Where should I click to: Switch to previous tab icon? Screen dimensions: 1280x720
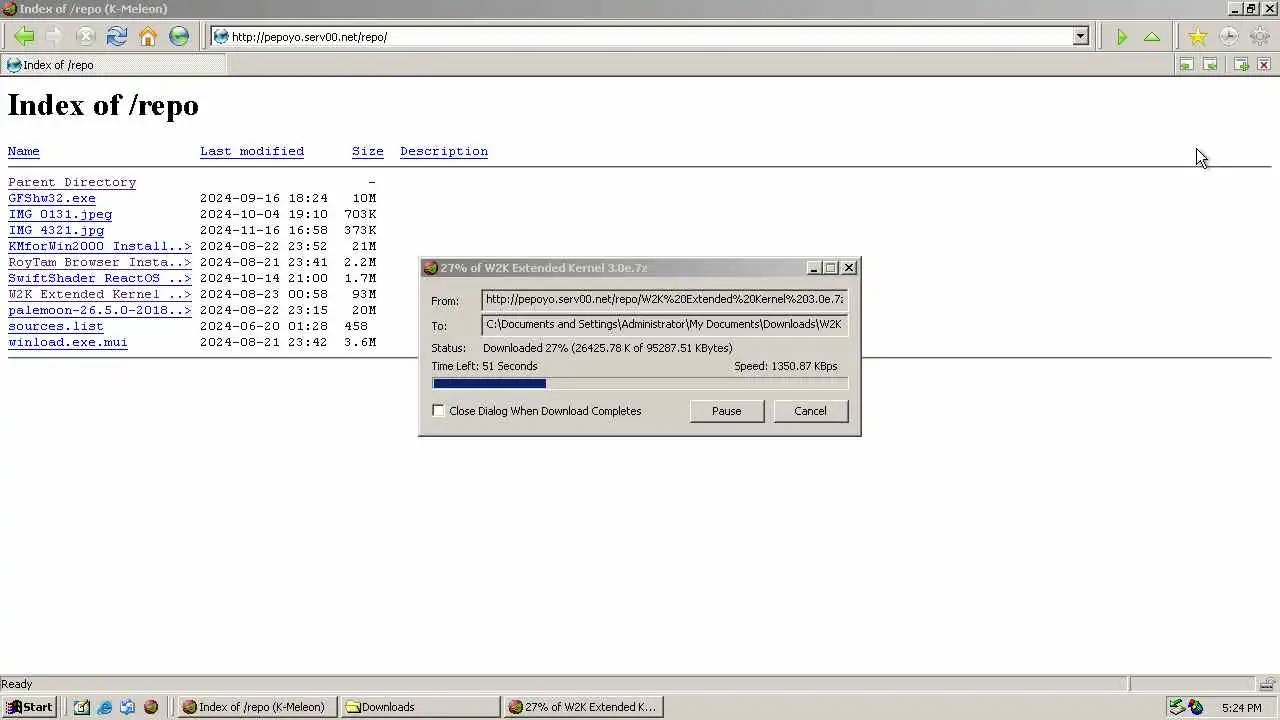pyautogui.click(x=1186, y=64)
